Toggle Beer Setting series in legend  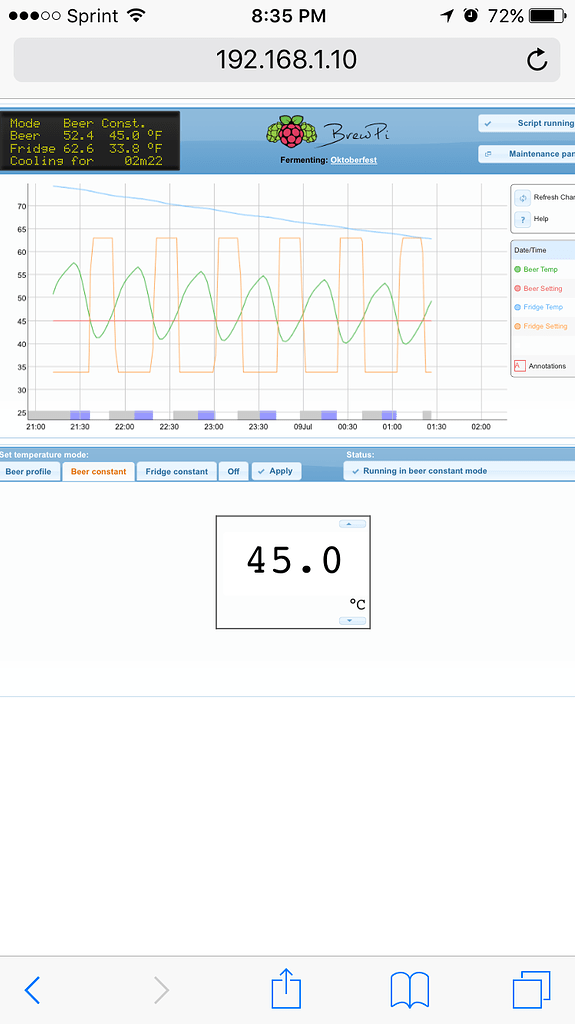click(x=542, y=288)
